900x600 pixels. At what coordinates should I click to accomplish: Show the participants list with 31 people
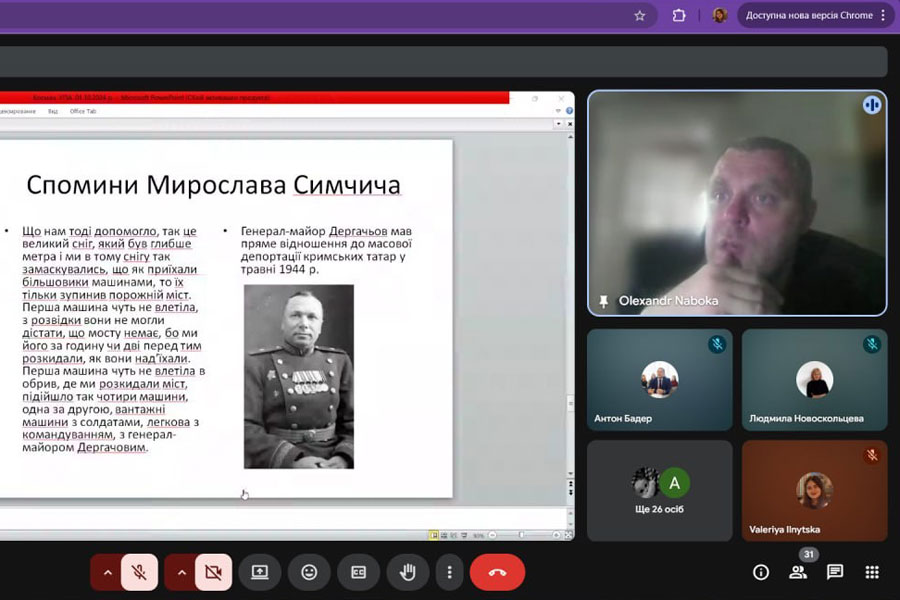click(798, 572)
